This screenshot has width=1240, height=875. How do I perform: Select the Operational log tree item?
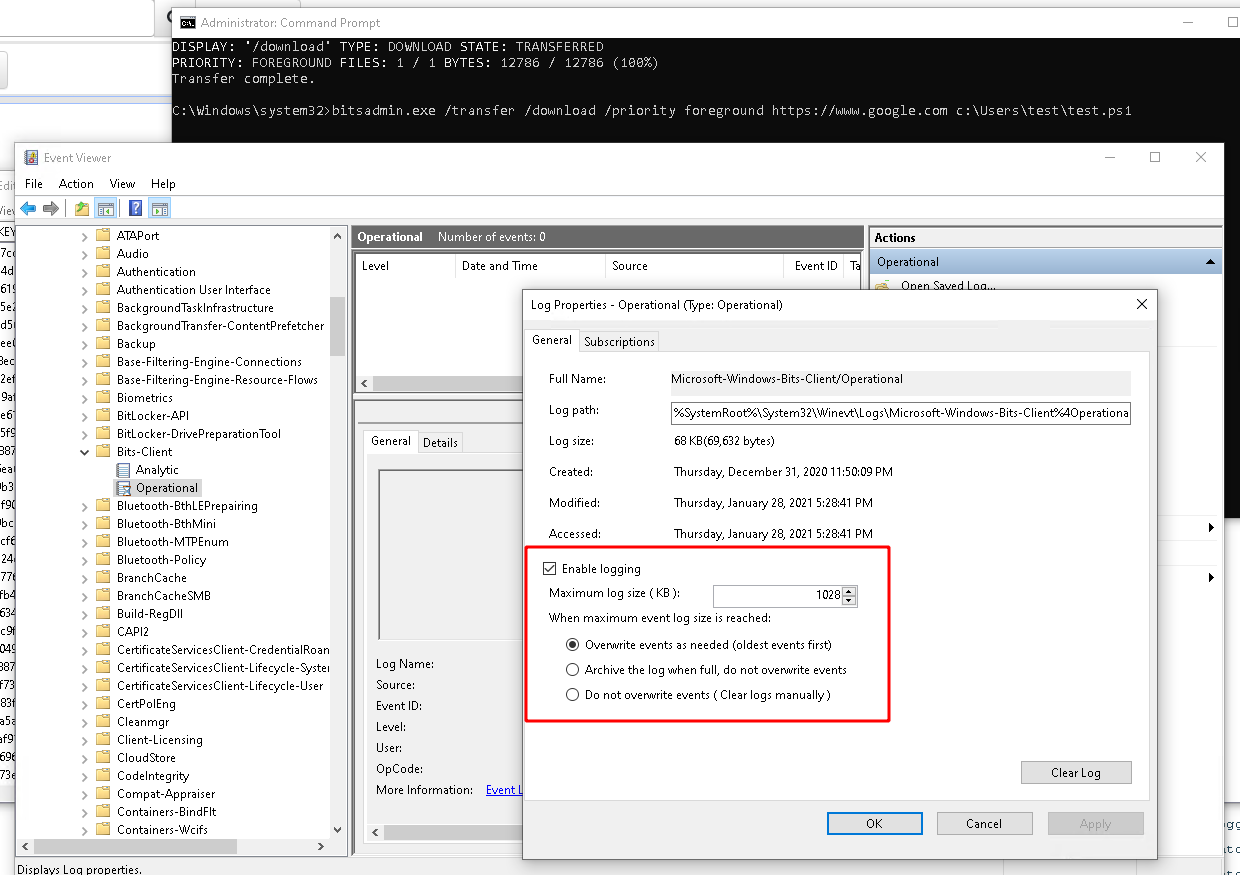(166, 487)
